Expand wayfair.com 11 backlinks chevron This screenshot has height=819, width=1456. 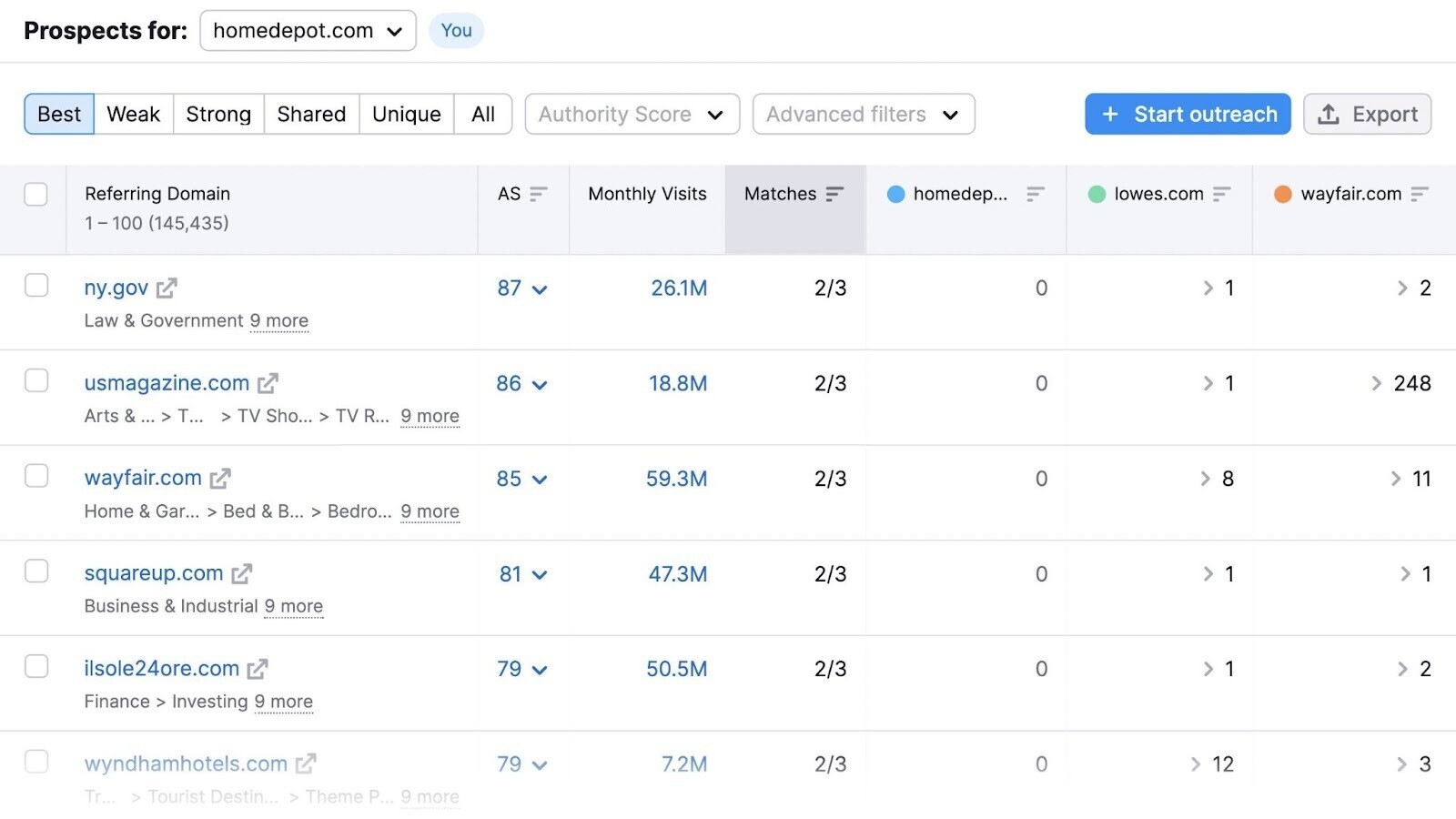pos(1396,479)
